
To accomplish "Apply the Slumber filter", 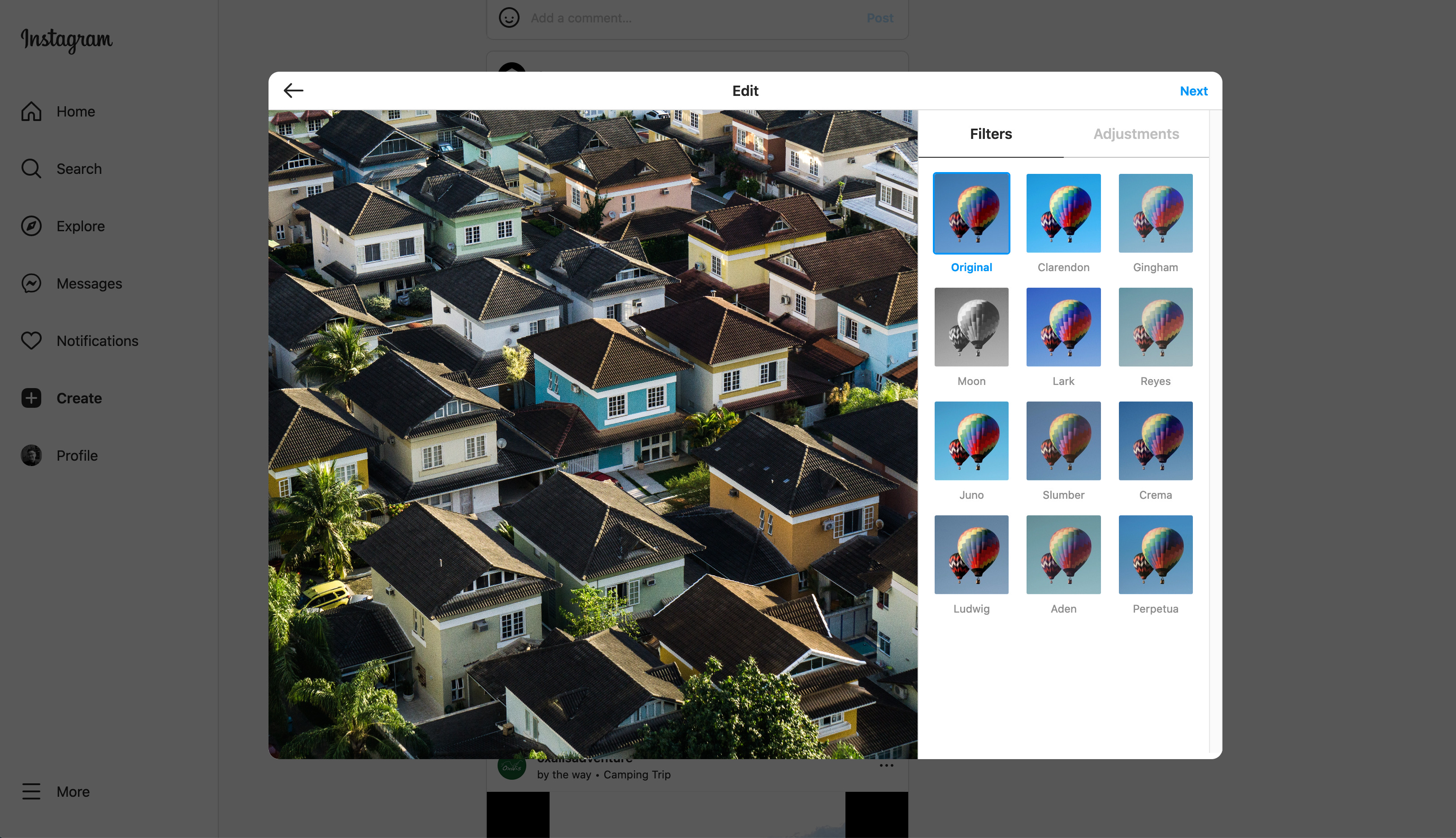I will pyautogui.click(x=1063, y=441).
